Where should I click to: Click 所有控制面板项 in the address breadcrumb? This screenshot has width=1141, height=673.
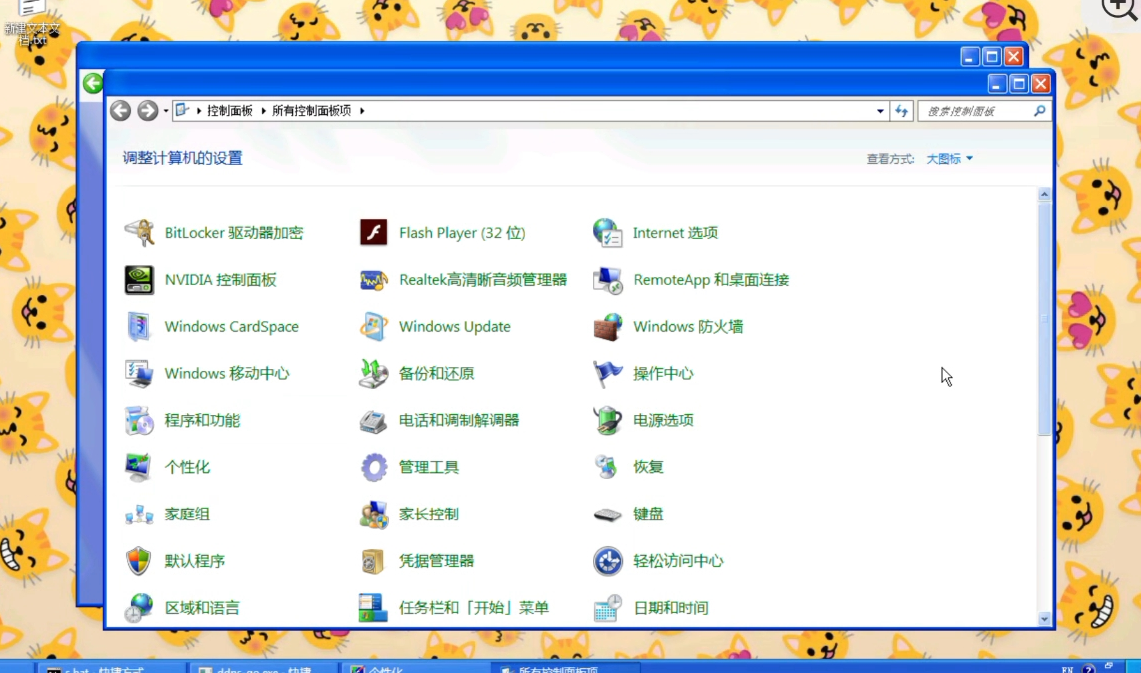tap(311, 111)
